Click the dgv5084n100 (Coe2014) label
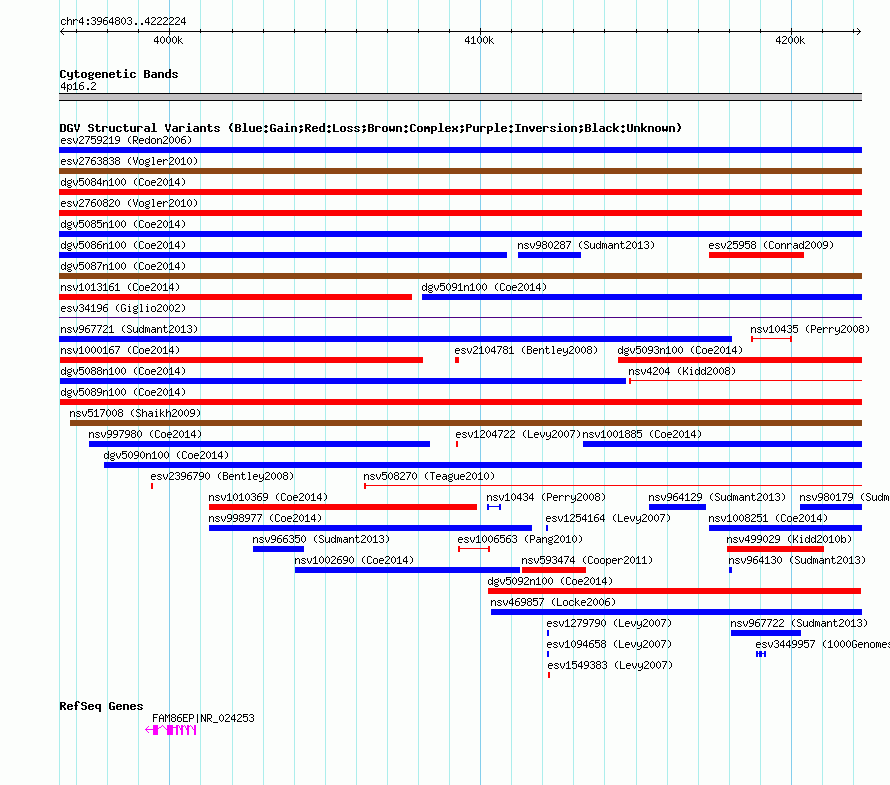 pyautogui.click(x=123, y=182)
